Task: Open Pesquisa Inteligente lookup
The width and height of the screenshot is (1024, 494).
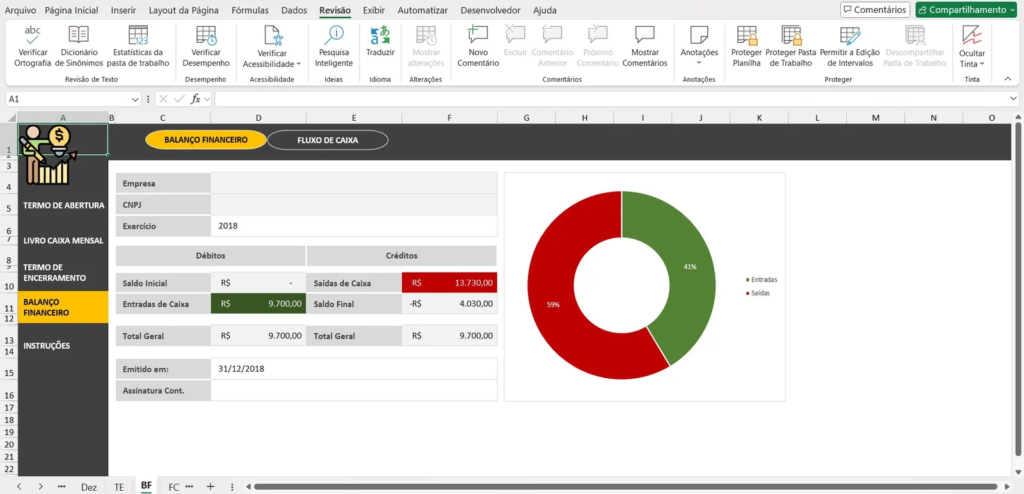Action: coord(334,36)
